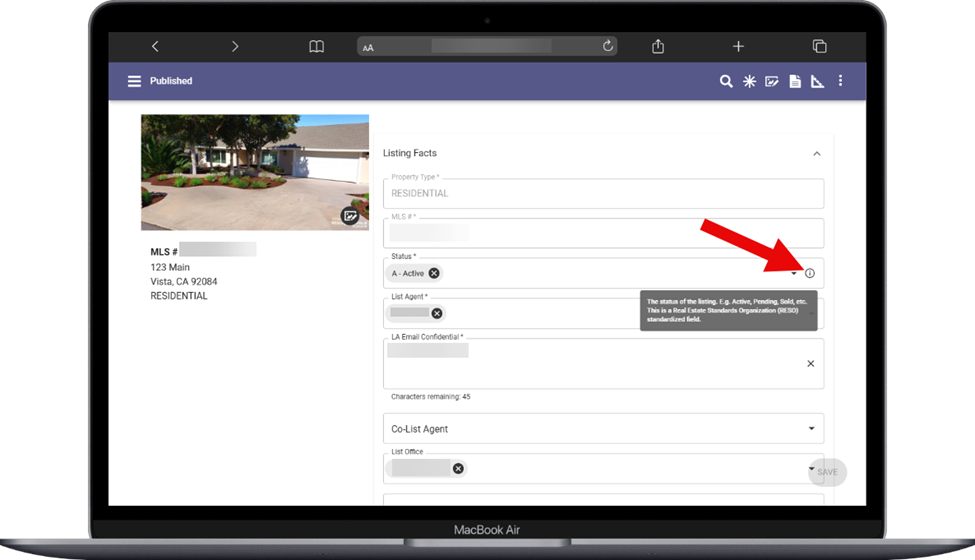Image resolution: width=975 pixels, height=560 pixels.
Task: Clear the LA Email Confidential field
Action: [x=810, y=364]
